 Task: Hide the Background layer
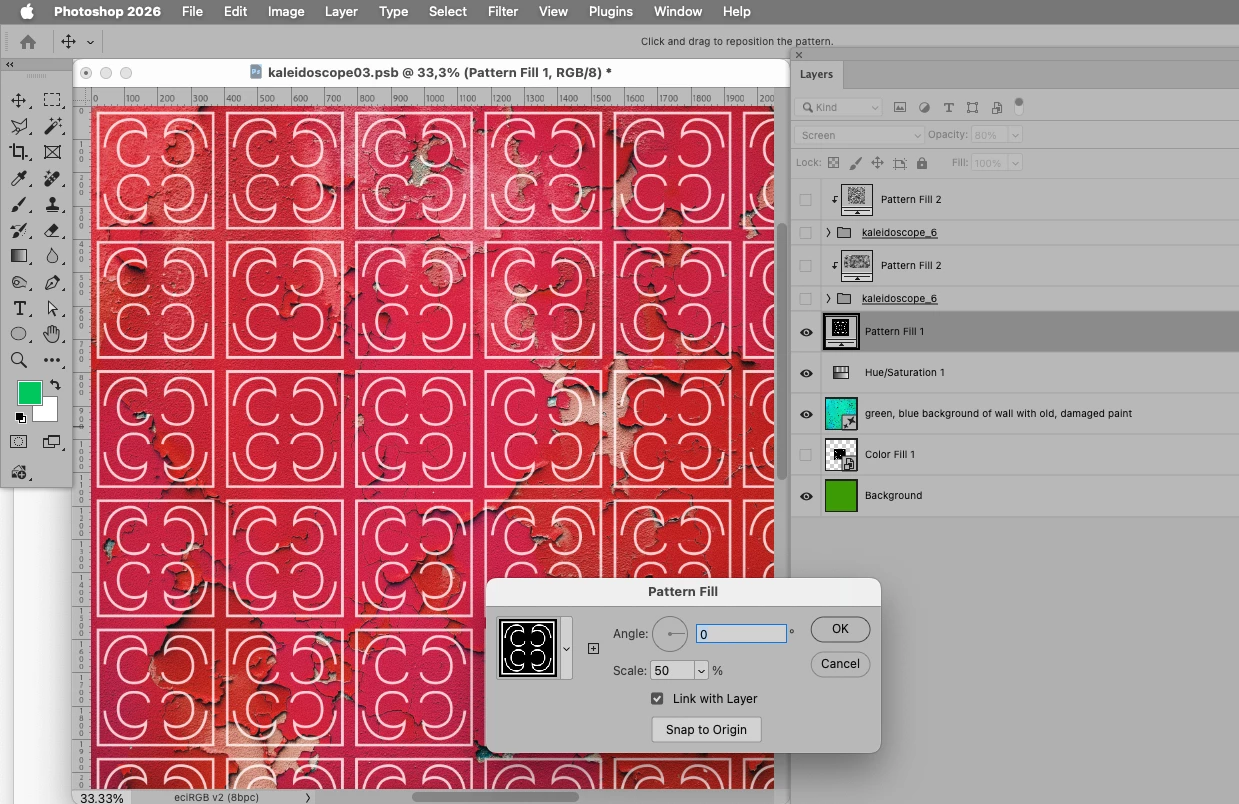coord(806,496)
